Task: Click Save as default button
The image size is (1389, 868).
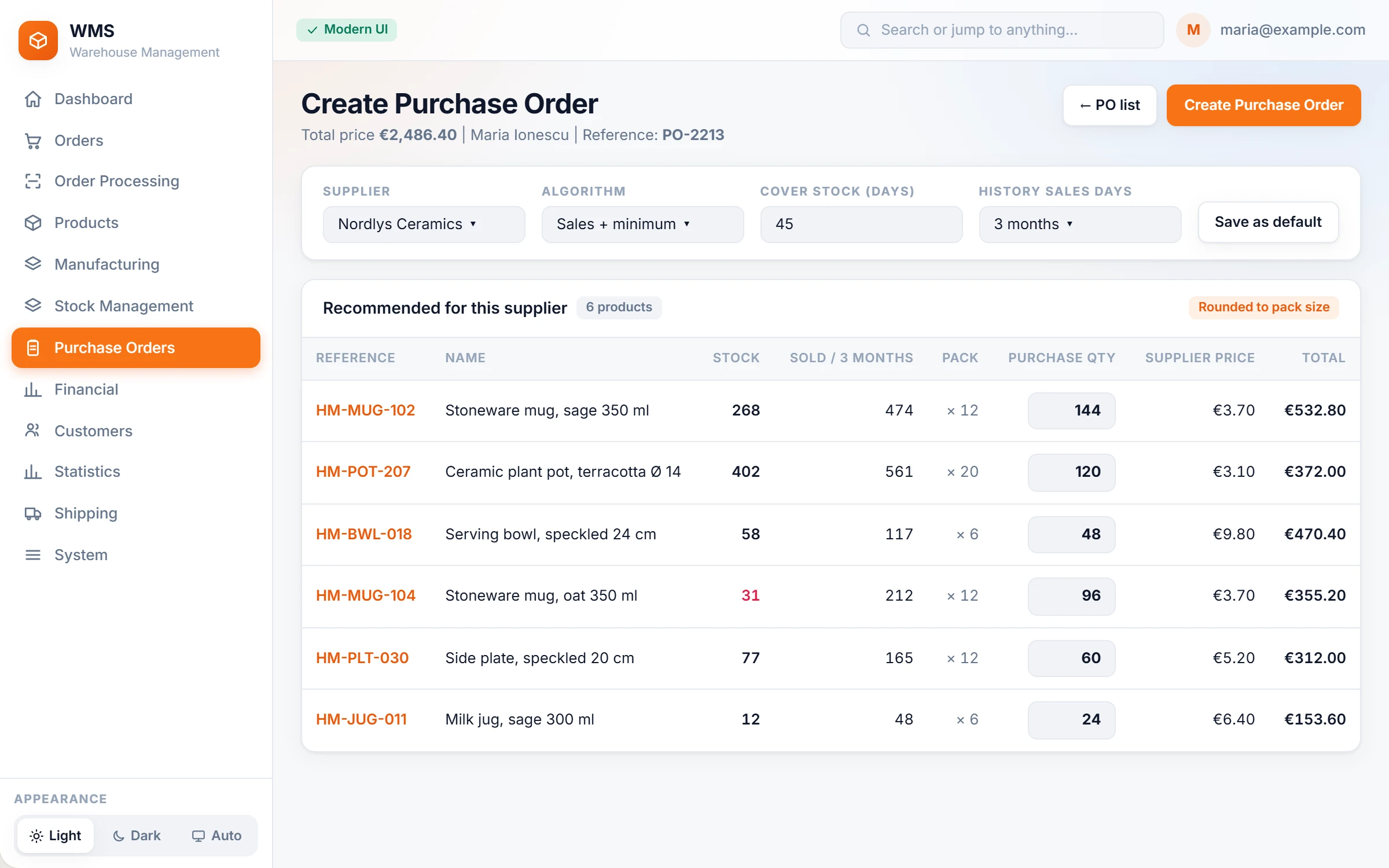Action: 1268,222
